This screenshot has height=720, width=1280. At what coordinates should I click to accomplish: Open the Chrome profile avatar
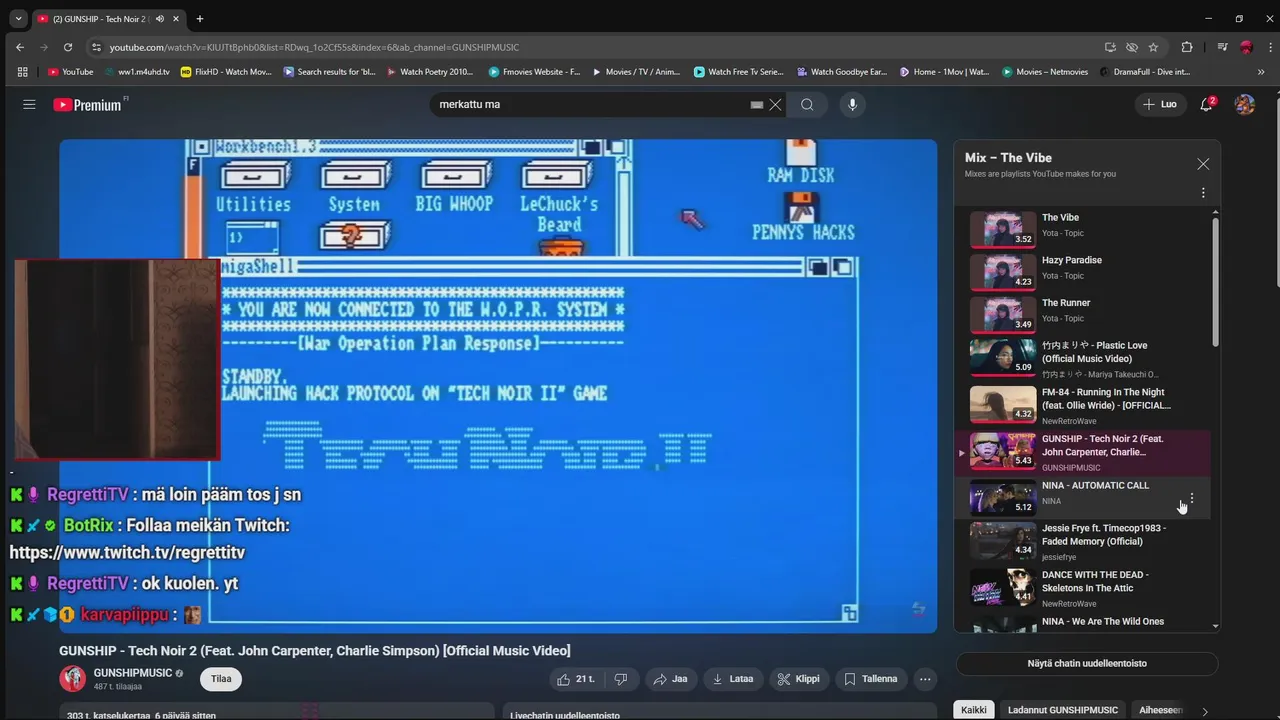(x=1246, y=47)
